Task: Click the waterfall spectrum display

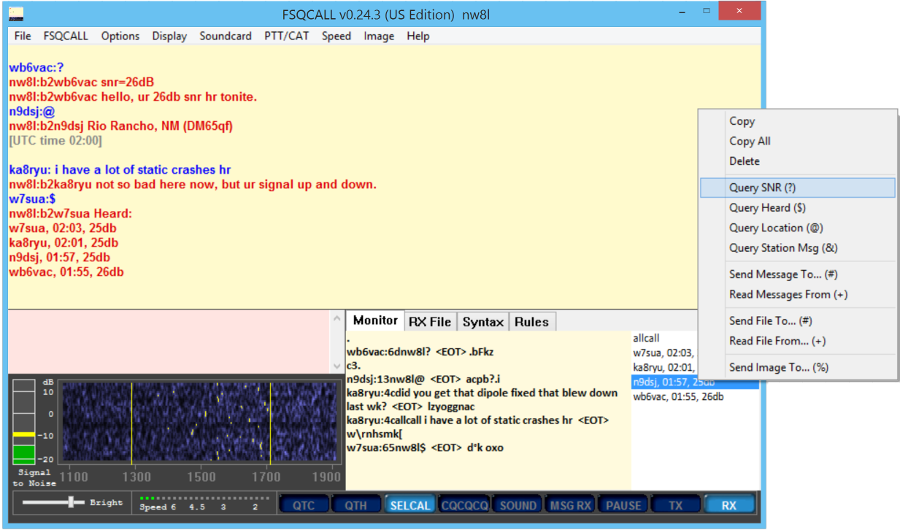Action: click(x=200, y=422)
